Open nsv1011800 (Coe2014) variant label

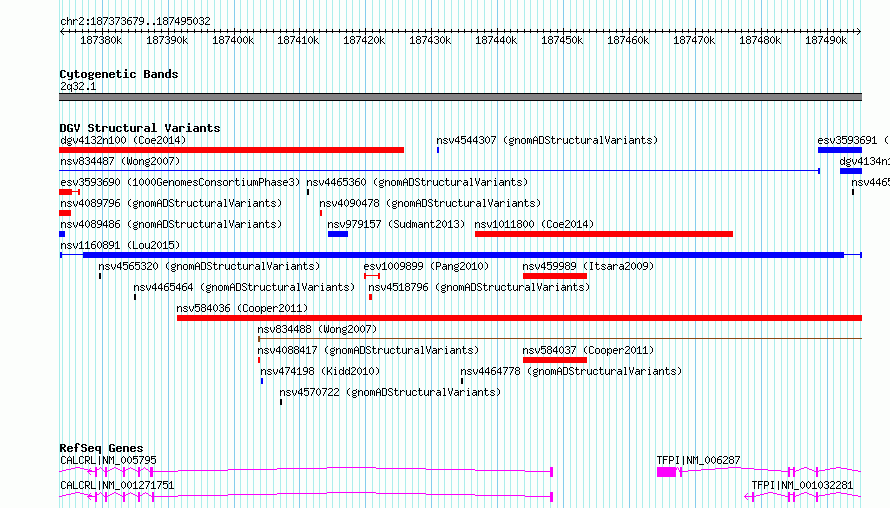(x=534, y=224)
